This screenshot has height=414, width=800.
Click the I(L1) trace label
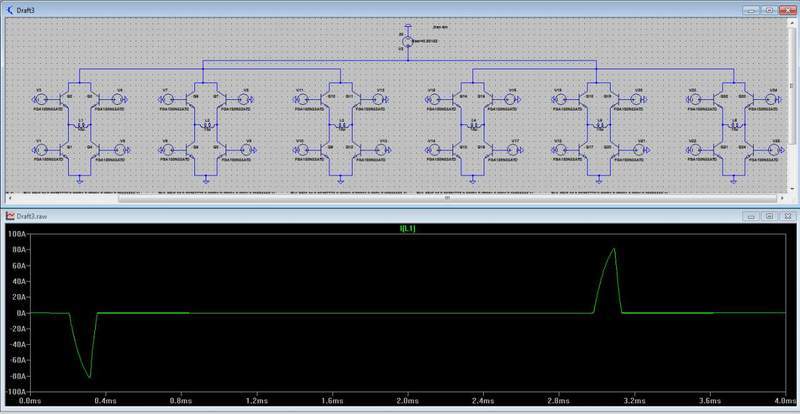click(x=408, y=229)
